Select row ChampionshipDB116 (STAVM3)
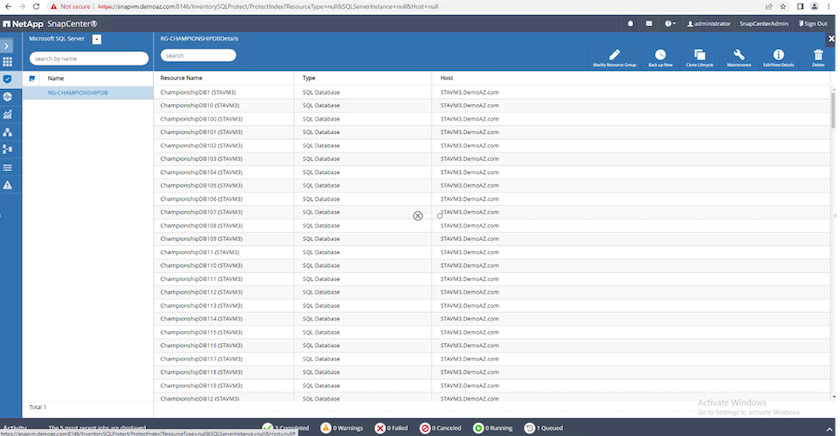This screenshot has width=840, height=436. [492, 345]
